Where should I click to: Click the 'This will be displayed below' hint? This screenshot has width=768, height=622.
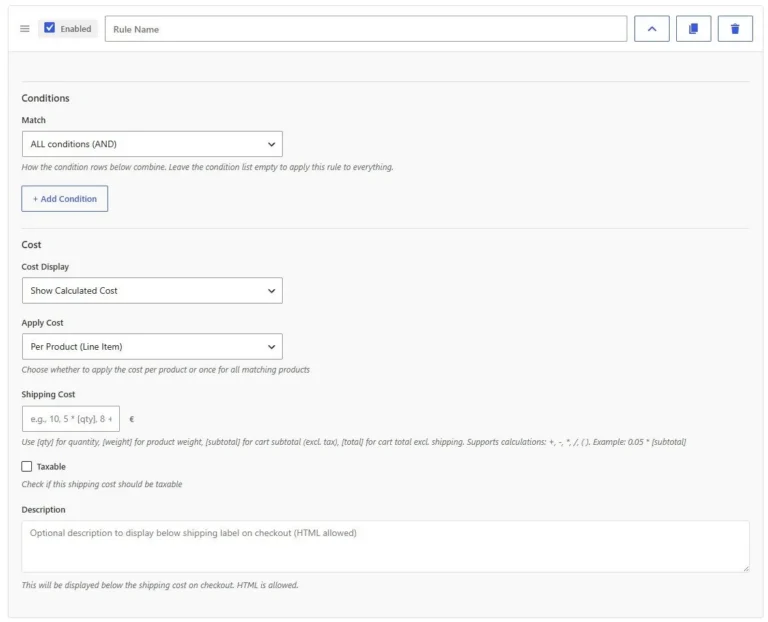click(160, 585)
